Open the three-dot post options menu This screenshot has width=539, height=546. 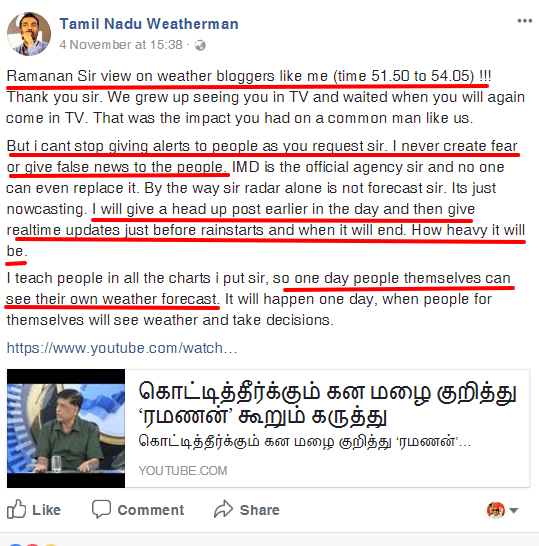tap(524, 21)
